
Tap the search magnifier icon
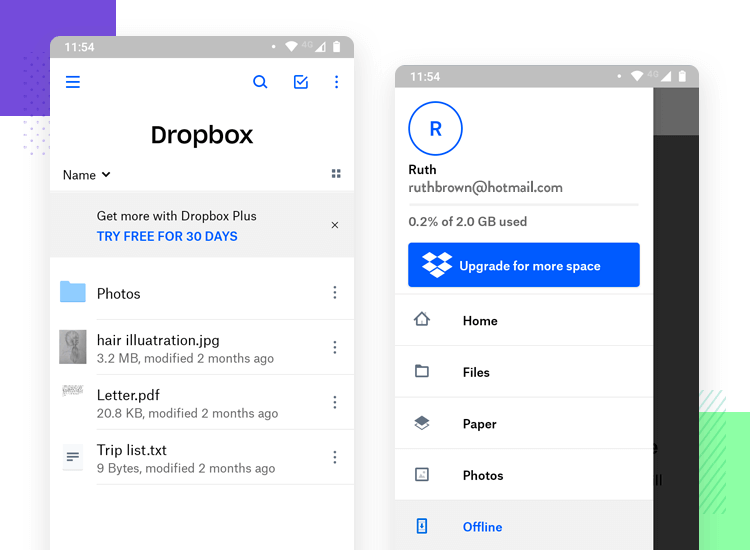pos(260,82)
